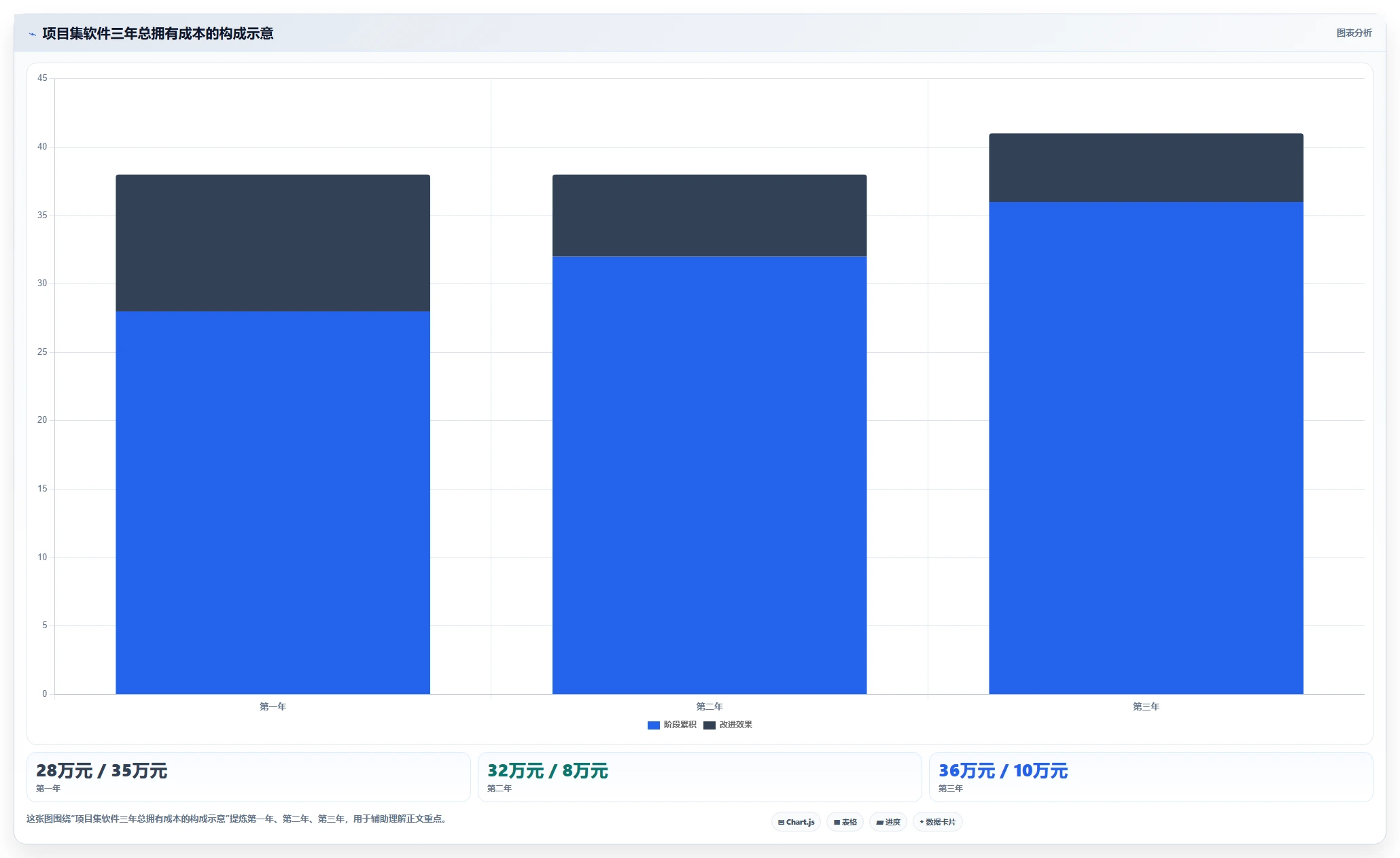Click the blue bar segment for 第一年

click(273, 502)
